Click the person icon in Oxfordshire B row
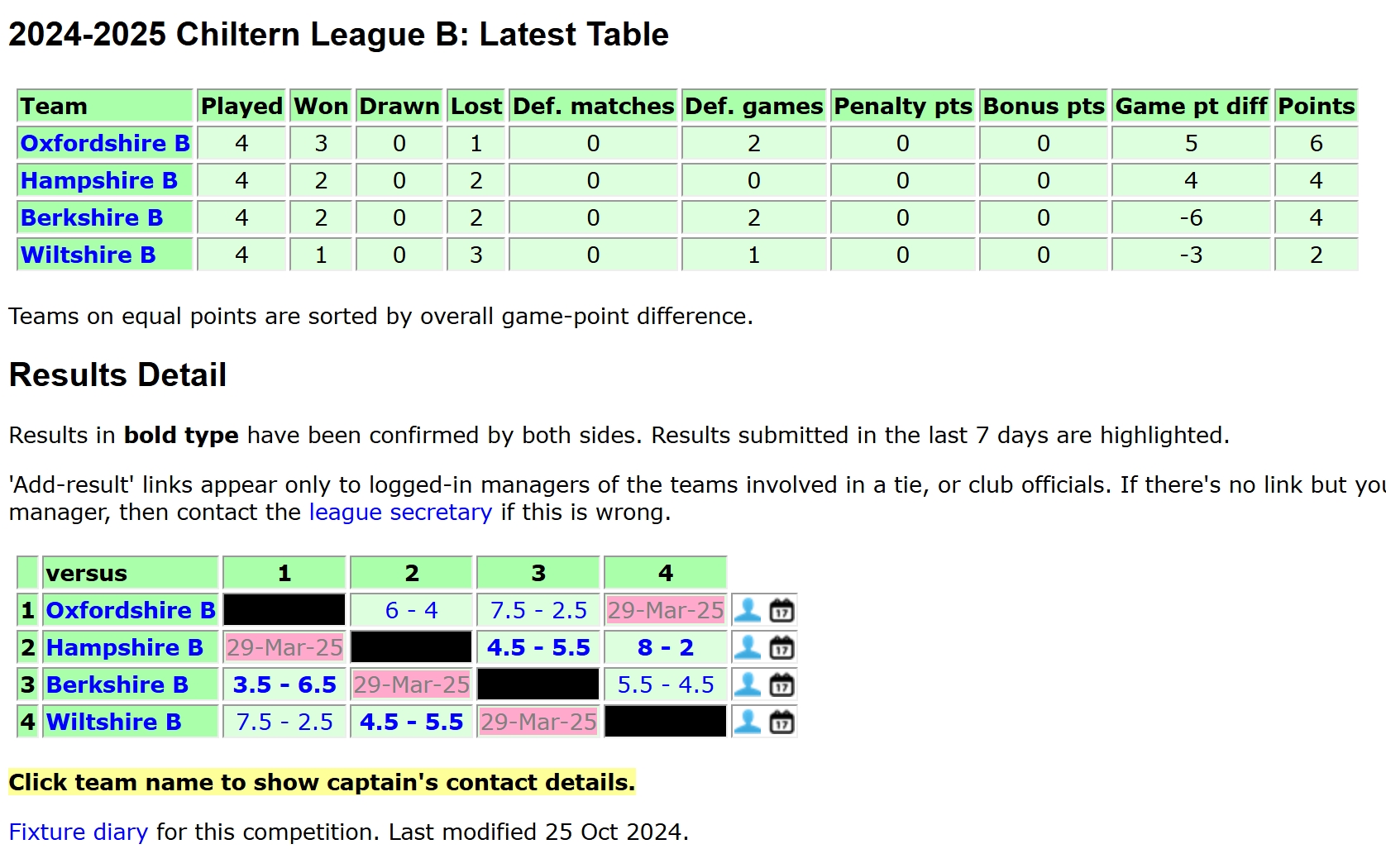The height and width of the screenshot is (868, 1386). pyautogui.click(x=748, y=610)
